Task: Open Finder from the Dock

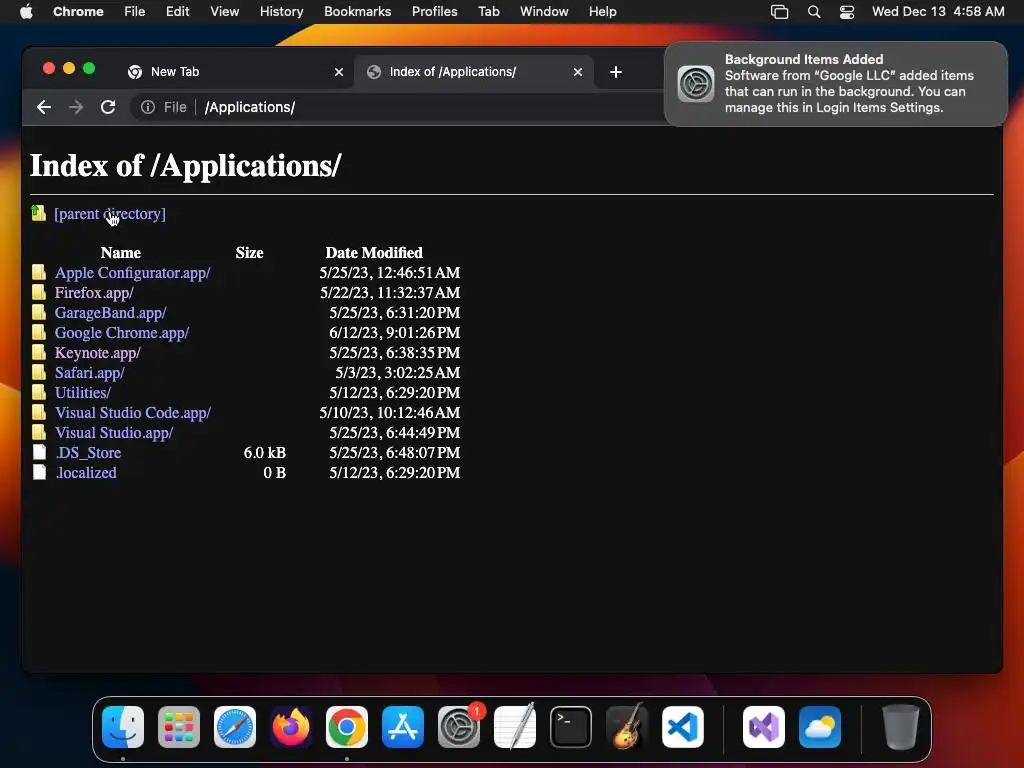Action: click(x=123, y=727)
